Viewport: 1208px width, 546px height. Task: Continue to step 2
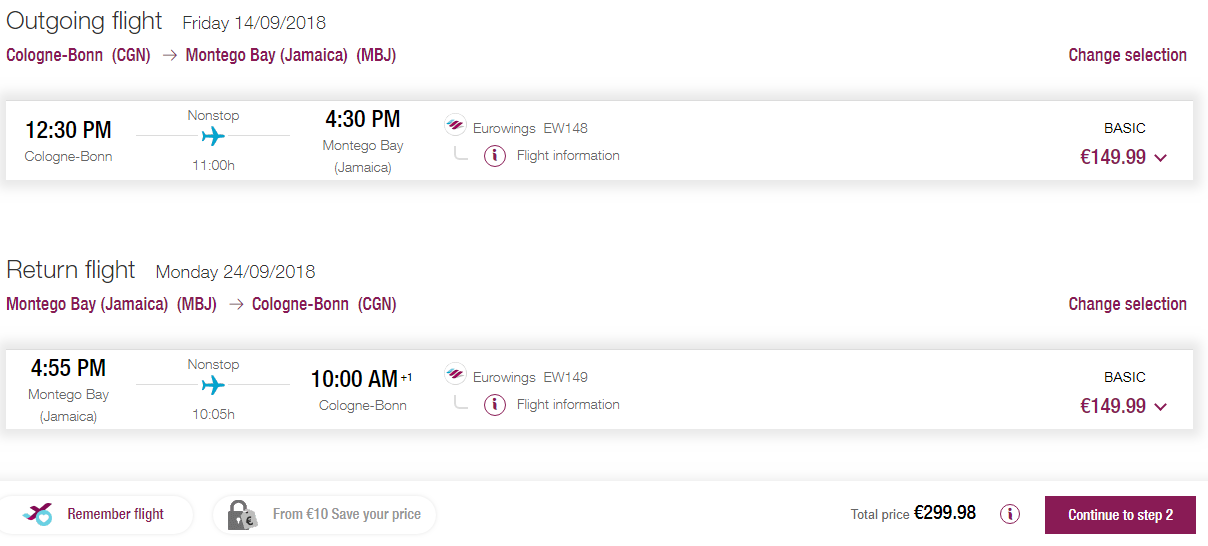(1120, 515)
